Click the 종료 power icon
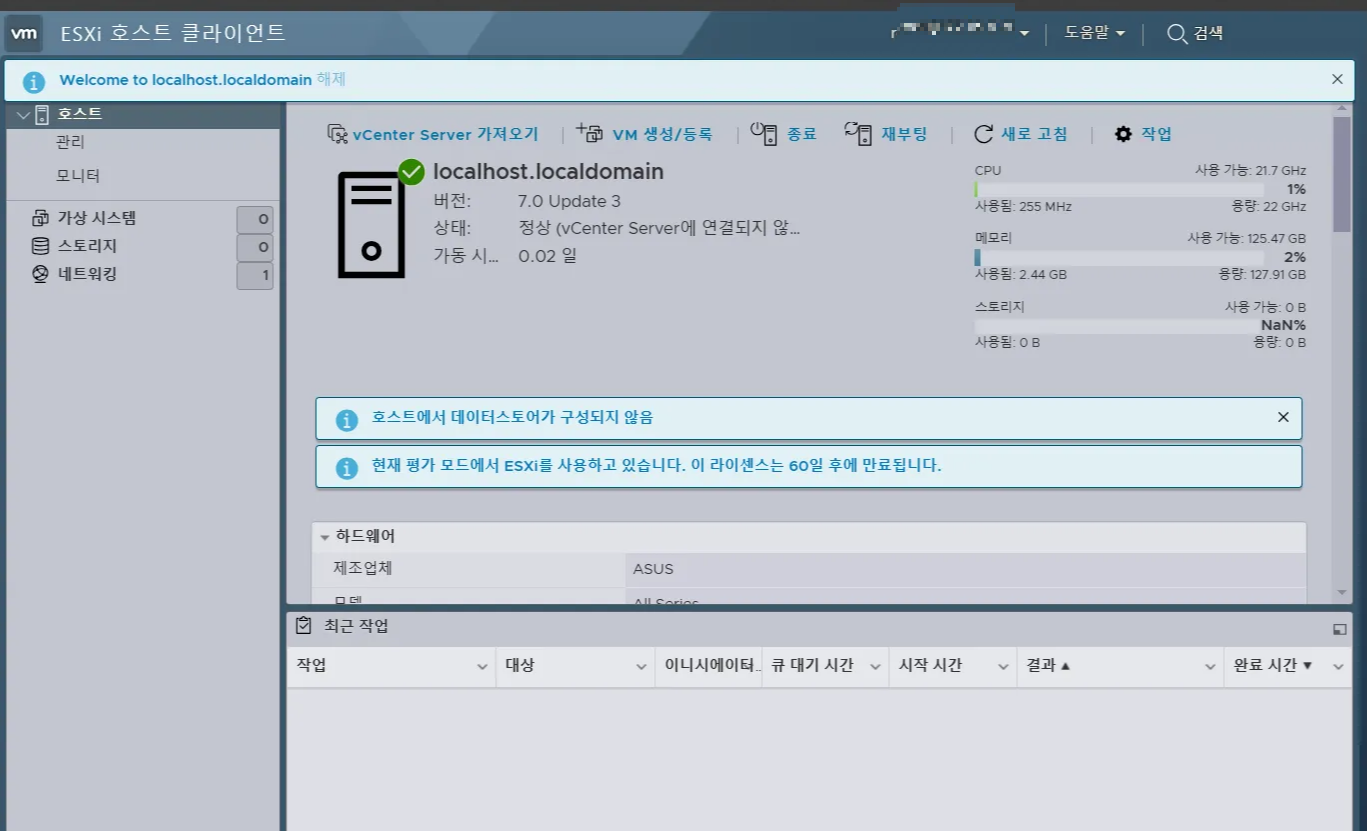Image resolution: width=1367 pixels, height=831 pixels. (763, 134)
